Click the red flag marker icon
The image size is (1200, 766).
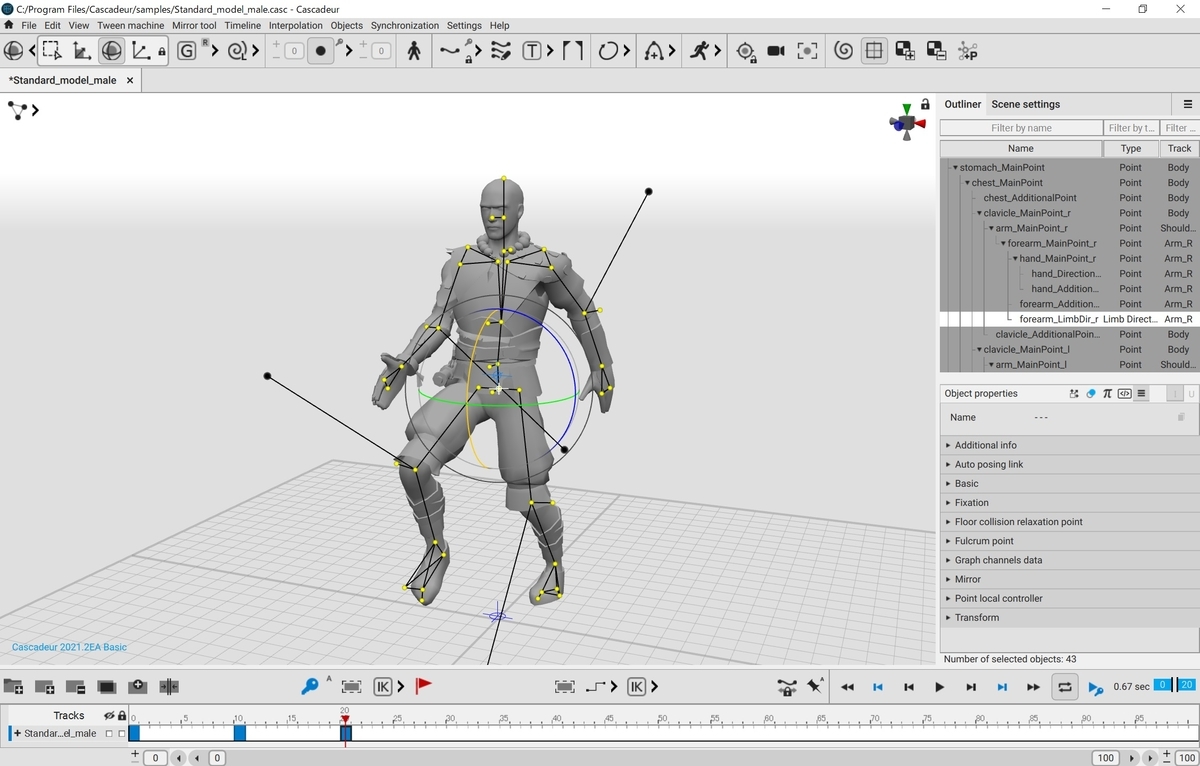click(x=424, y=686)
